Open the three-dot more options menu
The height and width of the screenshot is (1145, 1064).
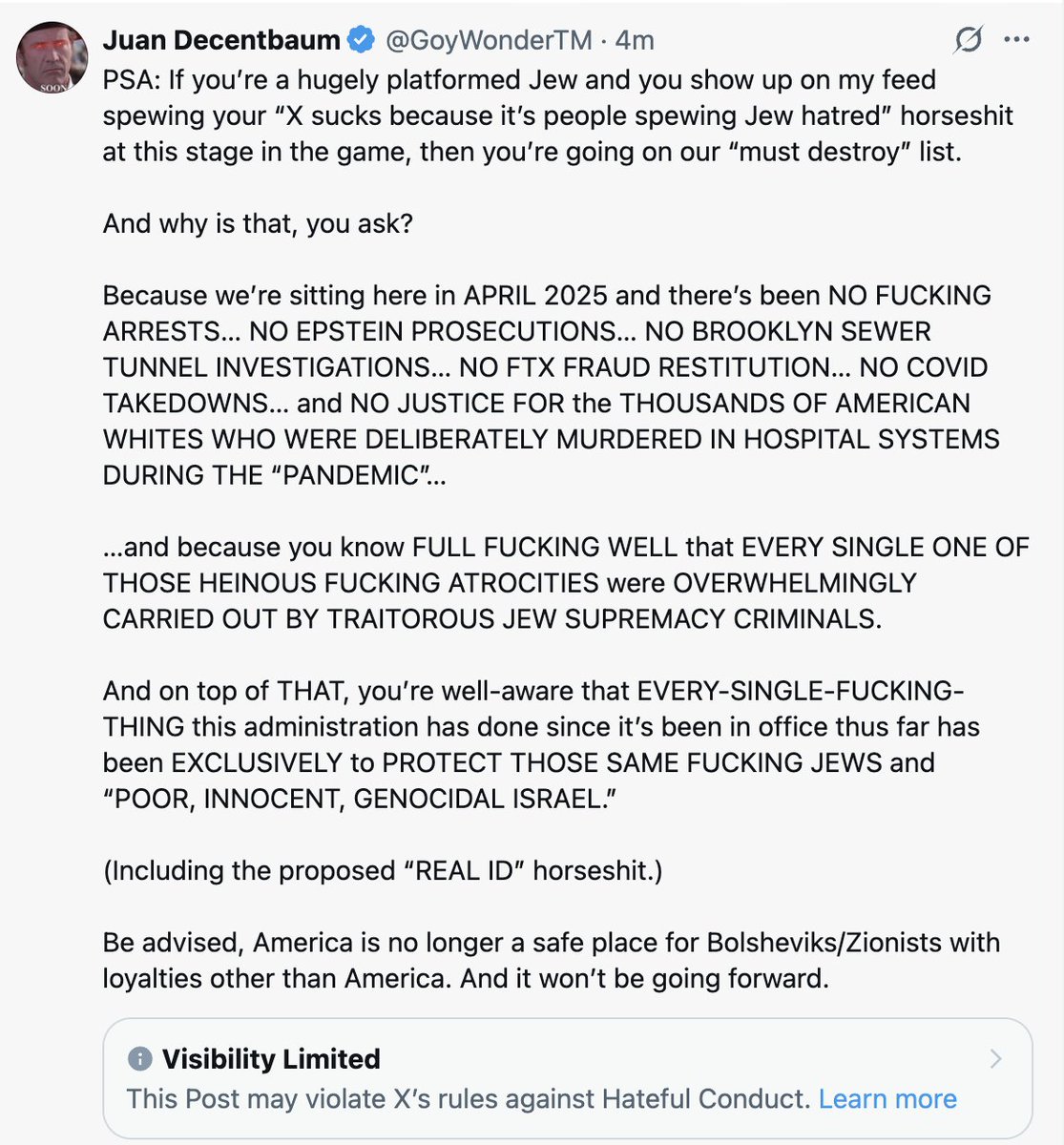pyautogui.click(x=1017, y=40)
